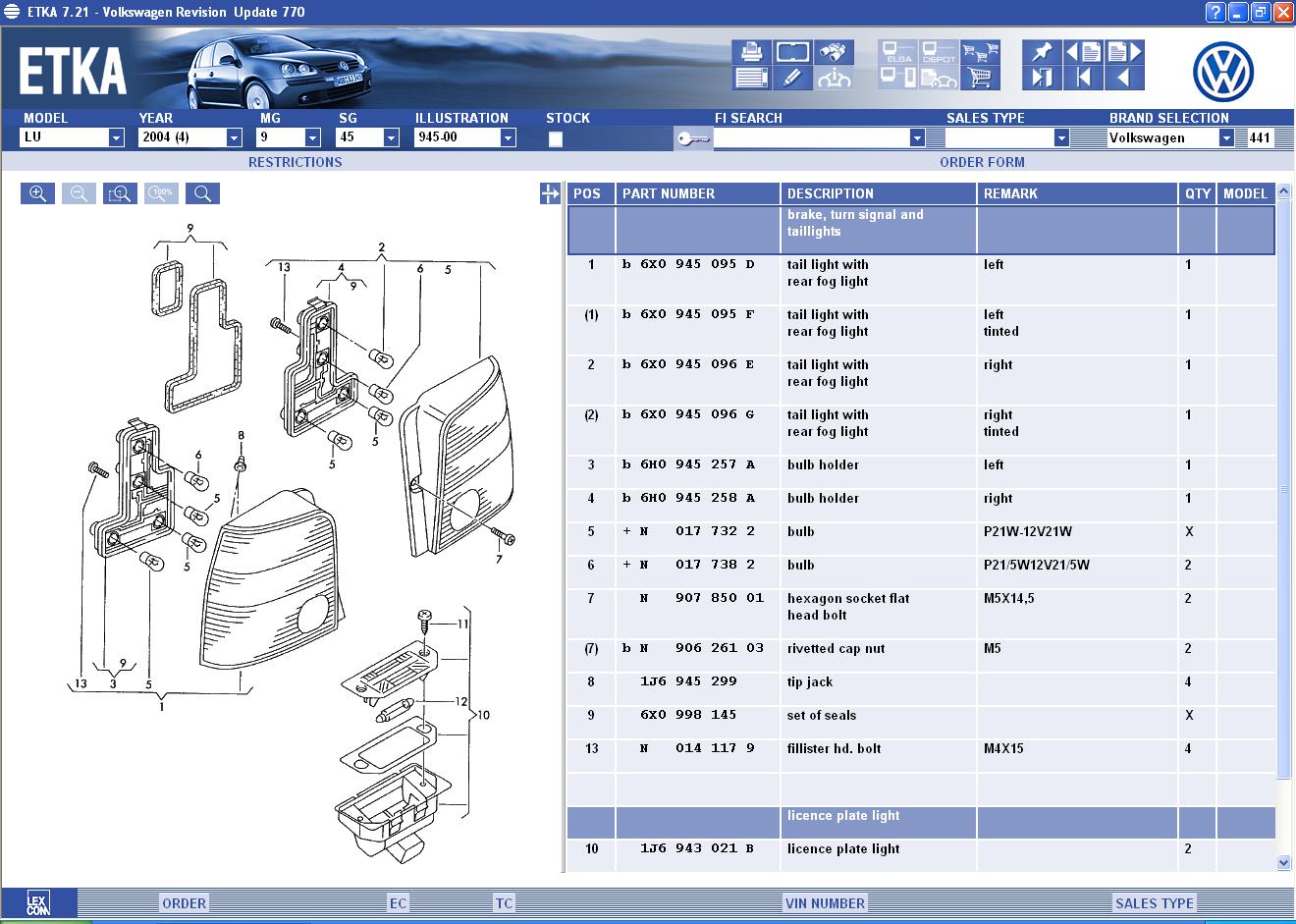
Task: Click the parts list scroll-down arrow
Action: click(x=1284, y=862)
